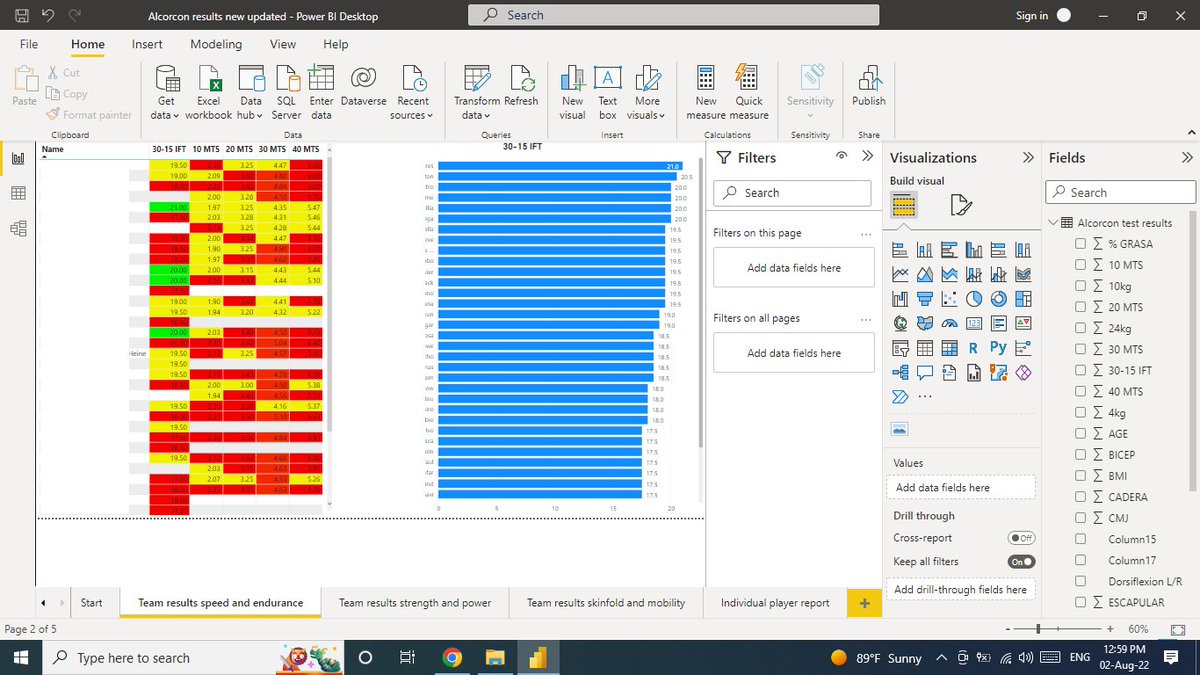
Task: Collapse the Alcorcon test results table
Action: (x=1052, y=222)
